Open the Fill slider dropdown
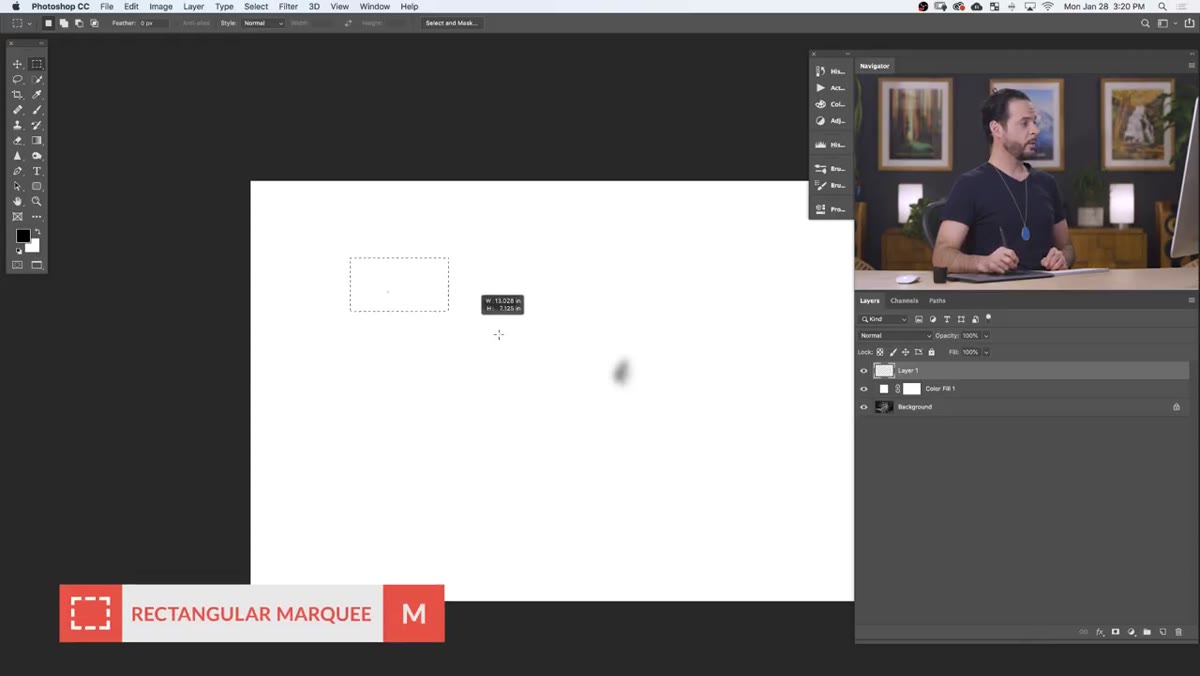 pyautogui.click(x=986, y=352)
